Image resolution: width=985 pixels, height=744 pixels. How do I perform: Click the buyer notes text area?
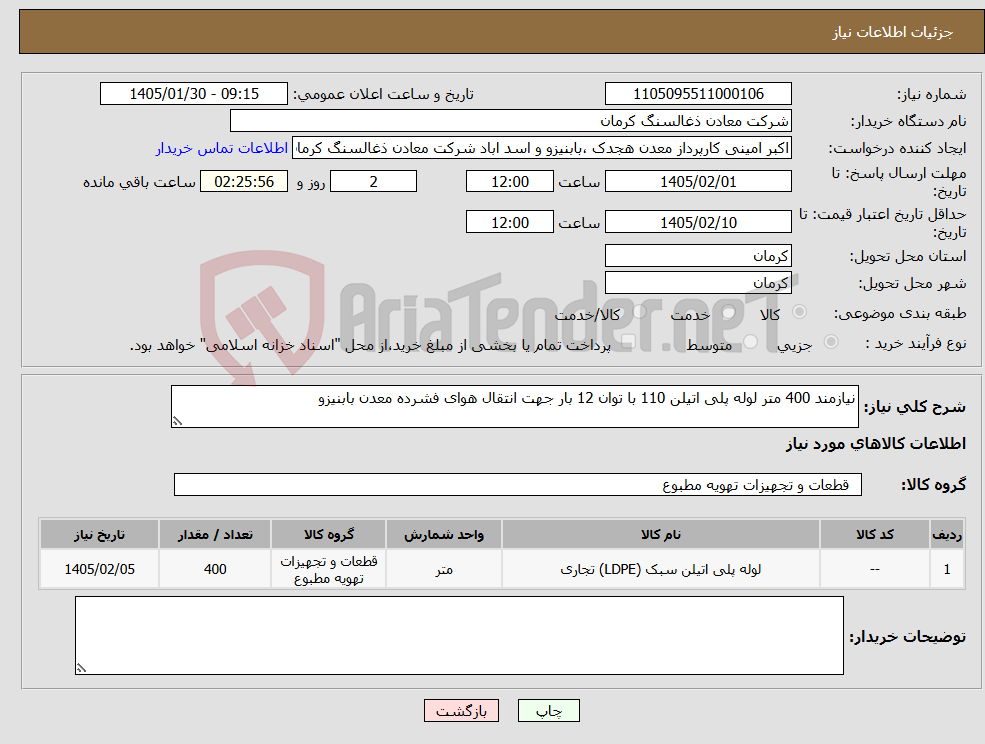[x=459, y=635]
